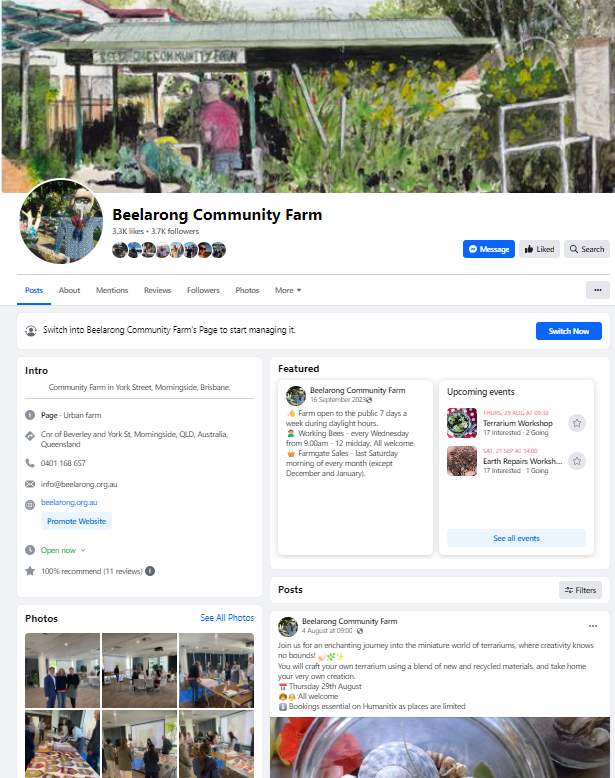Screen dimensions: 615x778
Task: Star the Terrarium Workshop event as interested
Action: click(x=577, y=423)
